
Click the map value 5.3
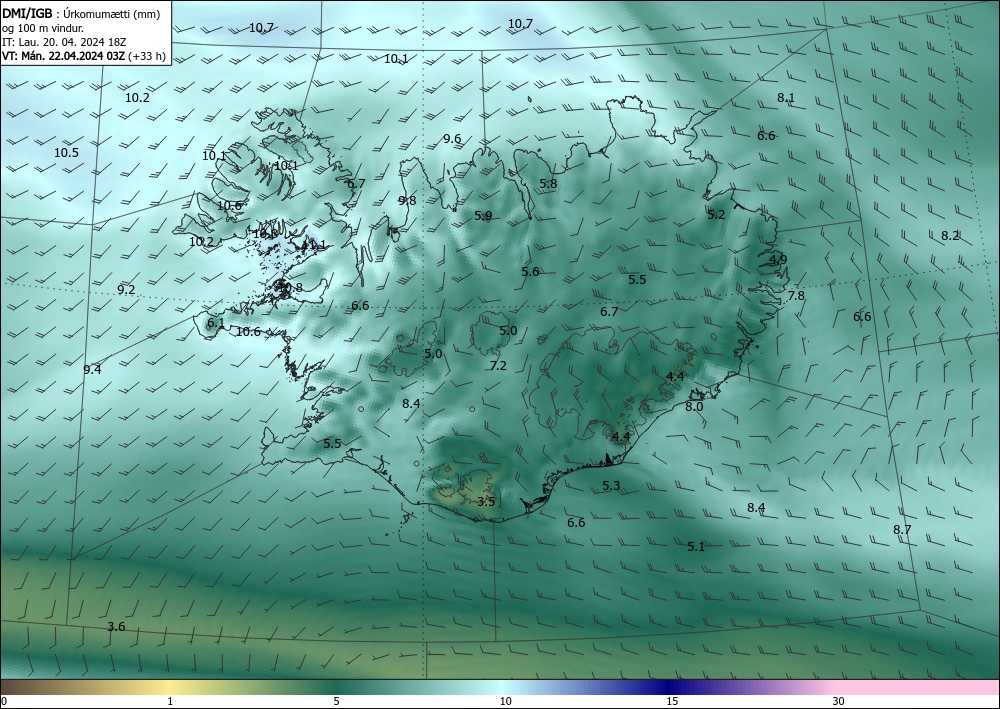[x=611, y=486]
